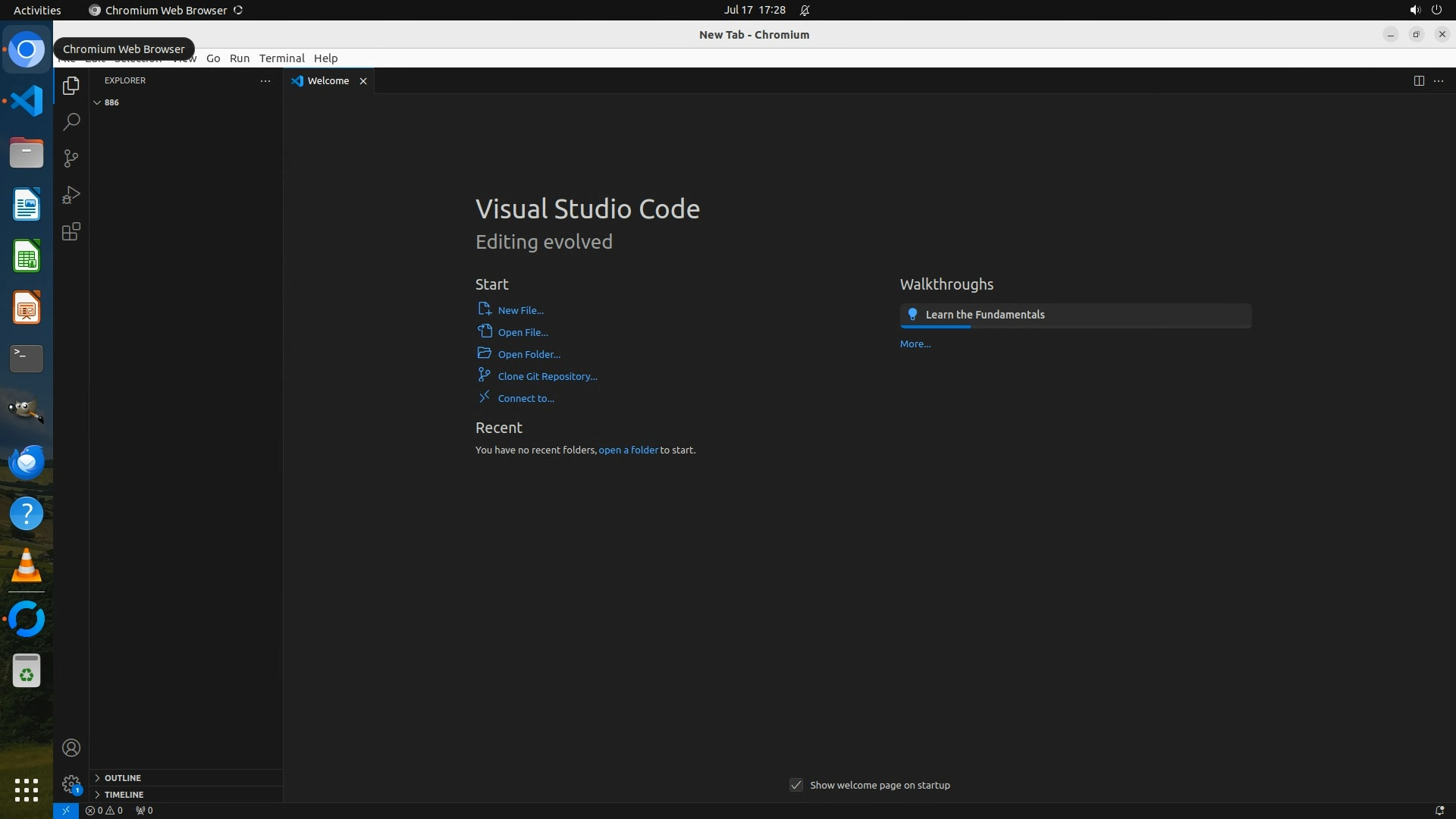Click the Open Folder link
The width and height of the screenshot is (1456, 819).
click(x=529, y=355)
